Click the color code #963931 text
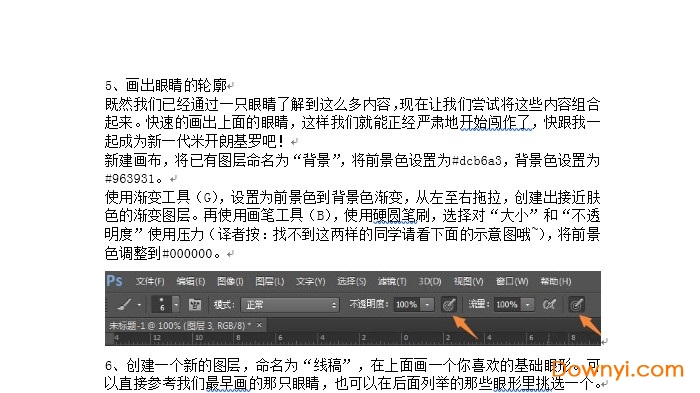700x393 pixels. click(x=129, y=179)
